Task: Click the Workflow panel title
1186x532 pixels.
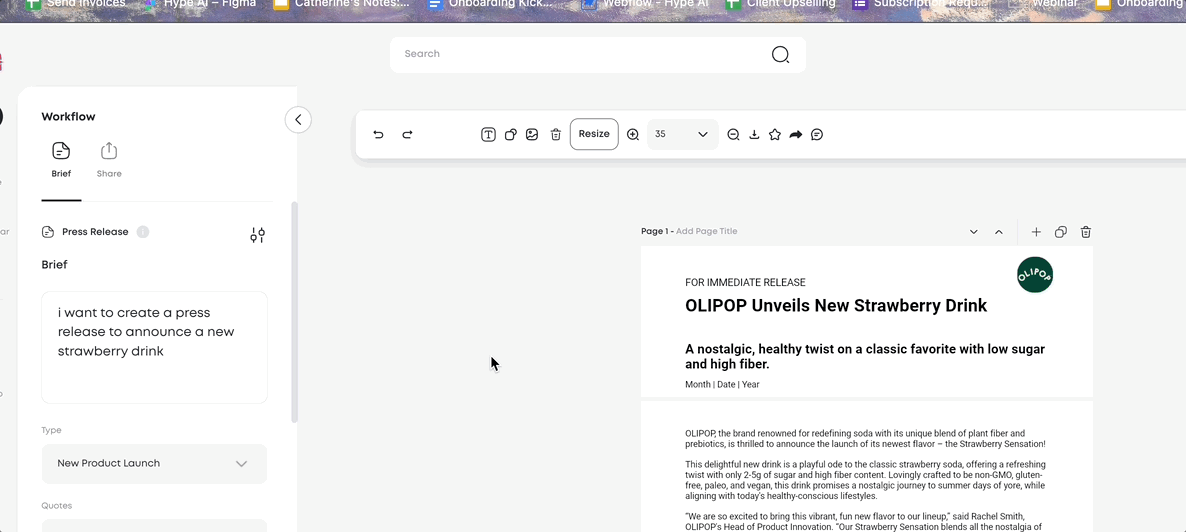Action: point(68,117)
